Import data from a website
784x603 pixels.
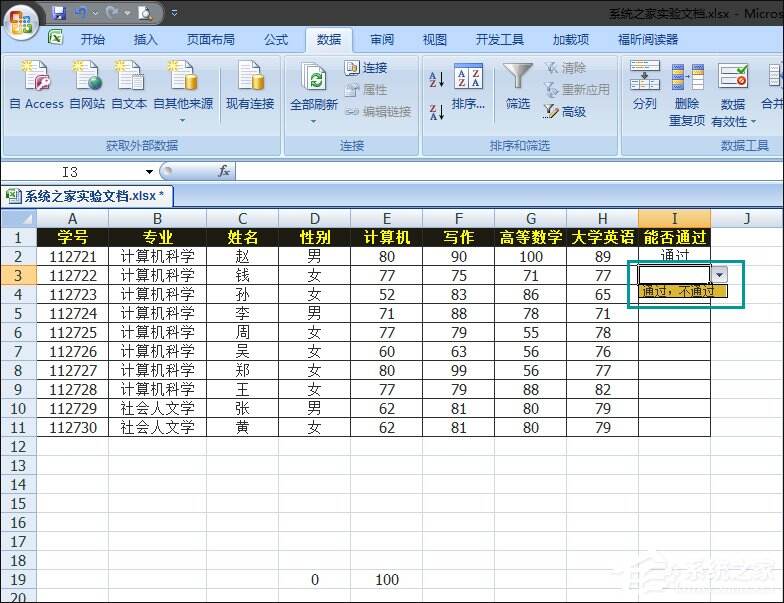click(x=87, y=85)
